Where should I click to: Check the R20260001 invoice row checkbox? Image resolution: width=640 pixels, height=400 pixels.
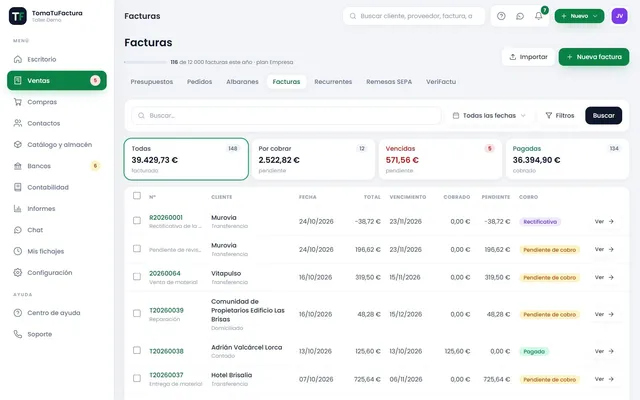click(x=137, y=220)
